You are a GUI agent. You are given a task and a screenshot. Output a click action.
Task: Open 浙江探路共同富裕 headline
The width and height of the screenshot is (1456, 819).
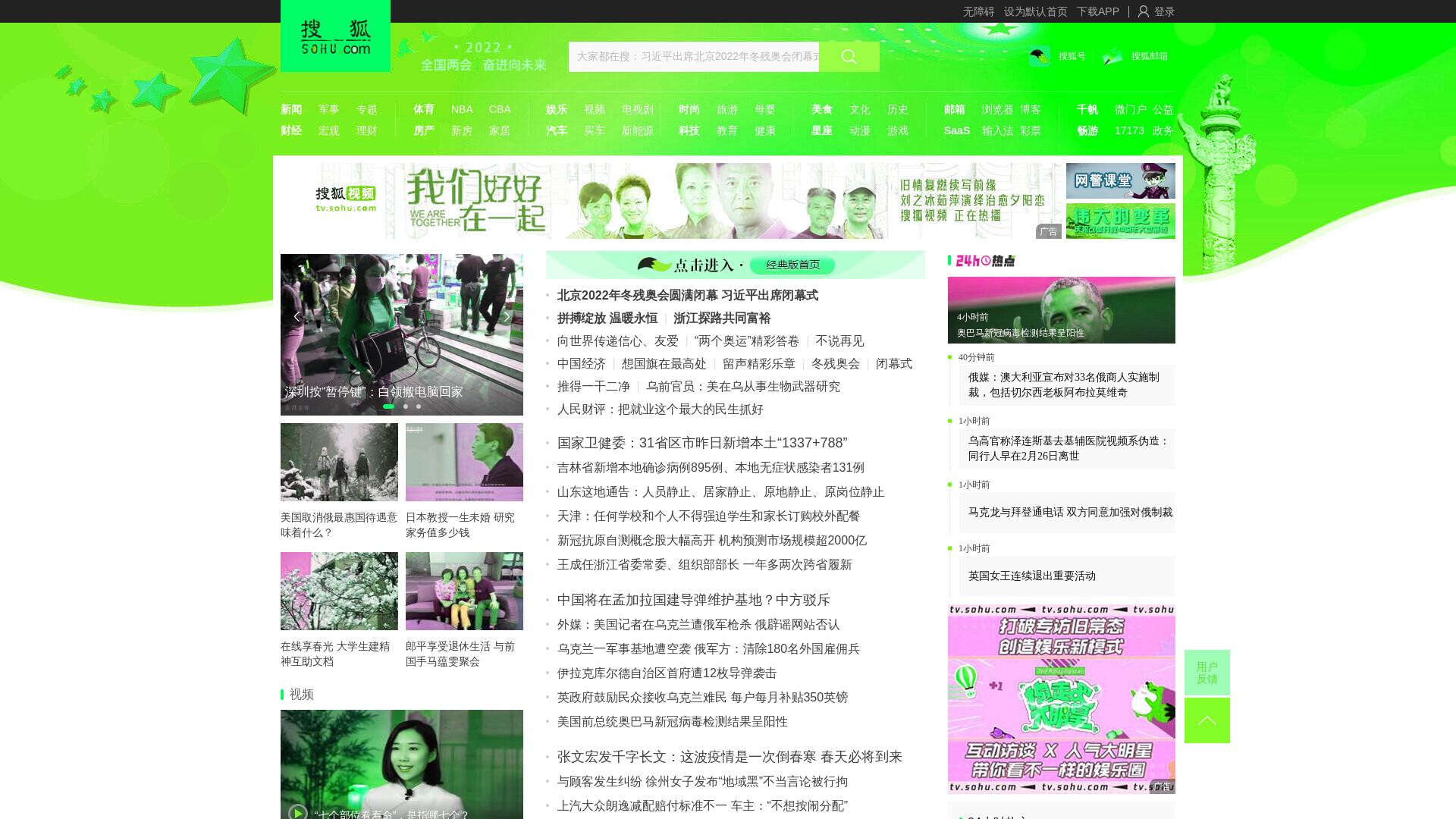pyautogui.click(x=722, y=318)
